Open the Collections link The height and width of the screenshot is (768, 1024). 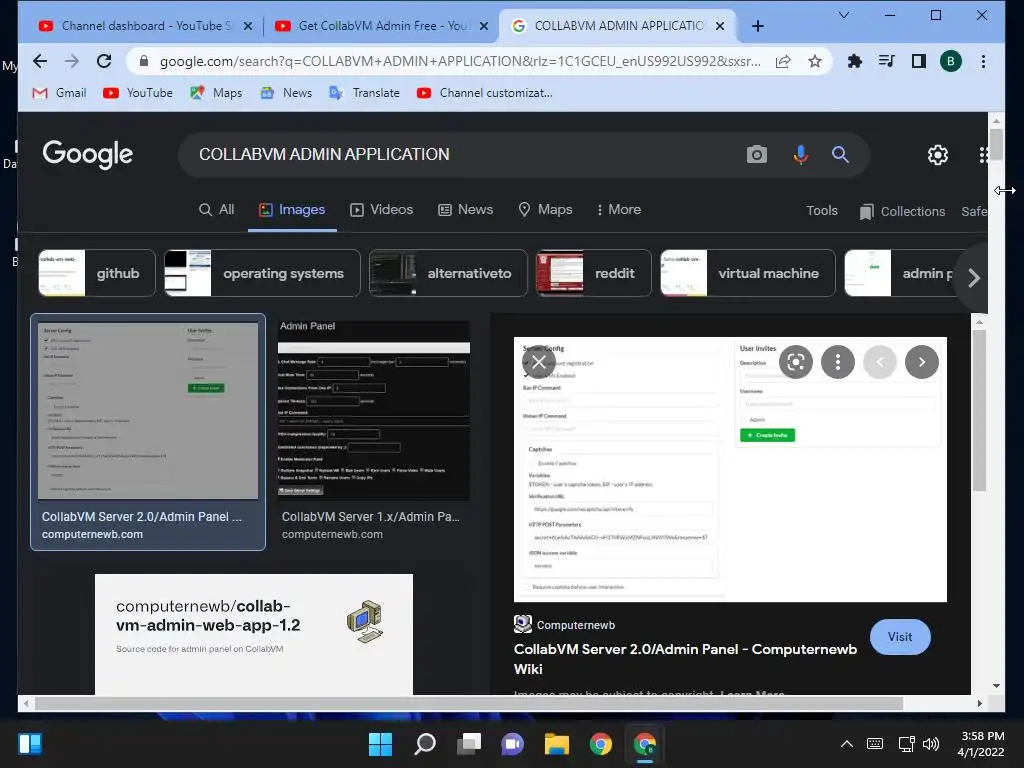tap(903, 212)
